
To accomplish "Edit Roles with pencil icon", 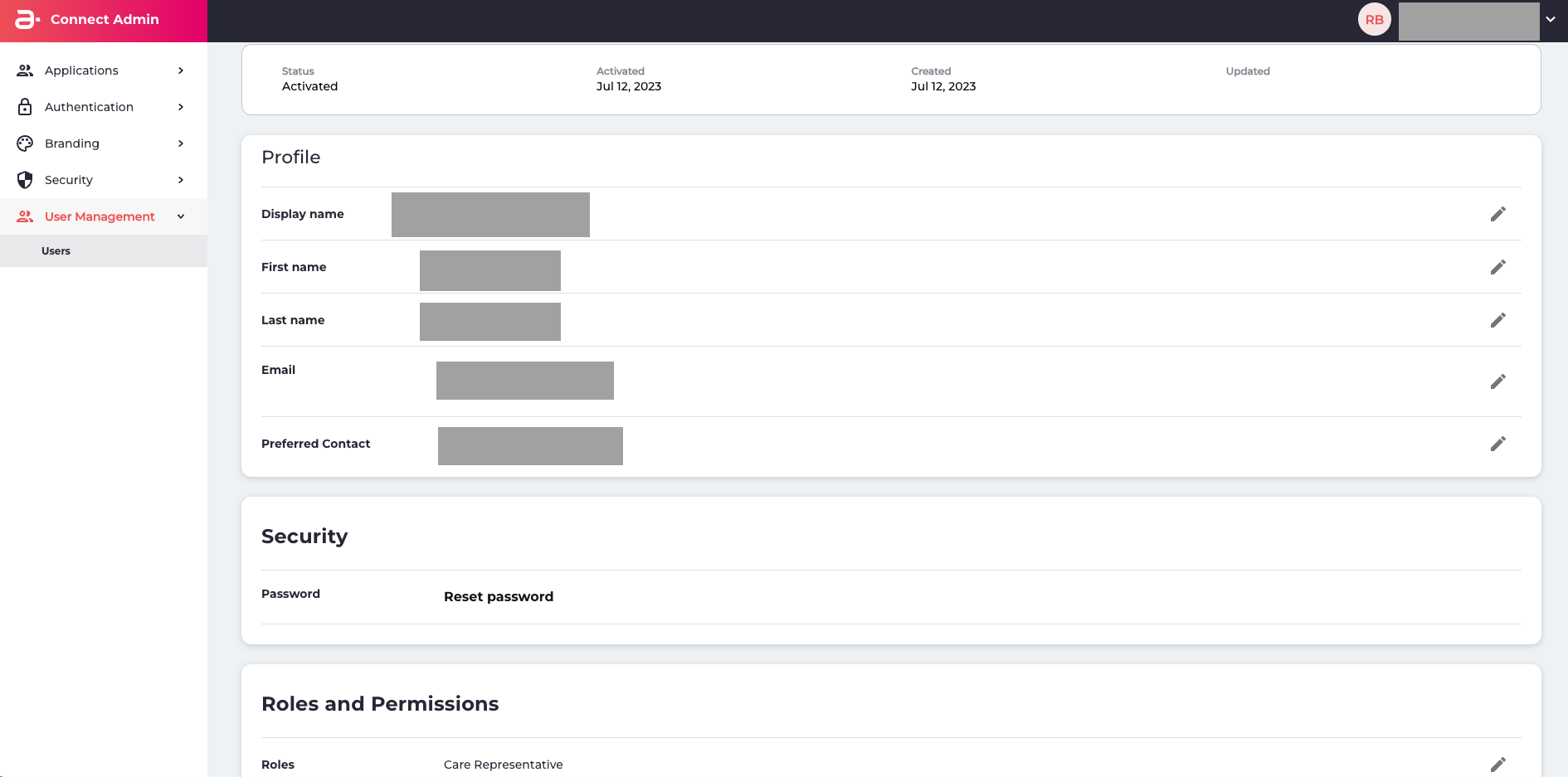I will (x=1497, y=765).
